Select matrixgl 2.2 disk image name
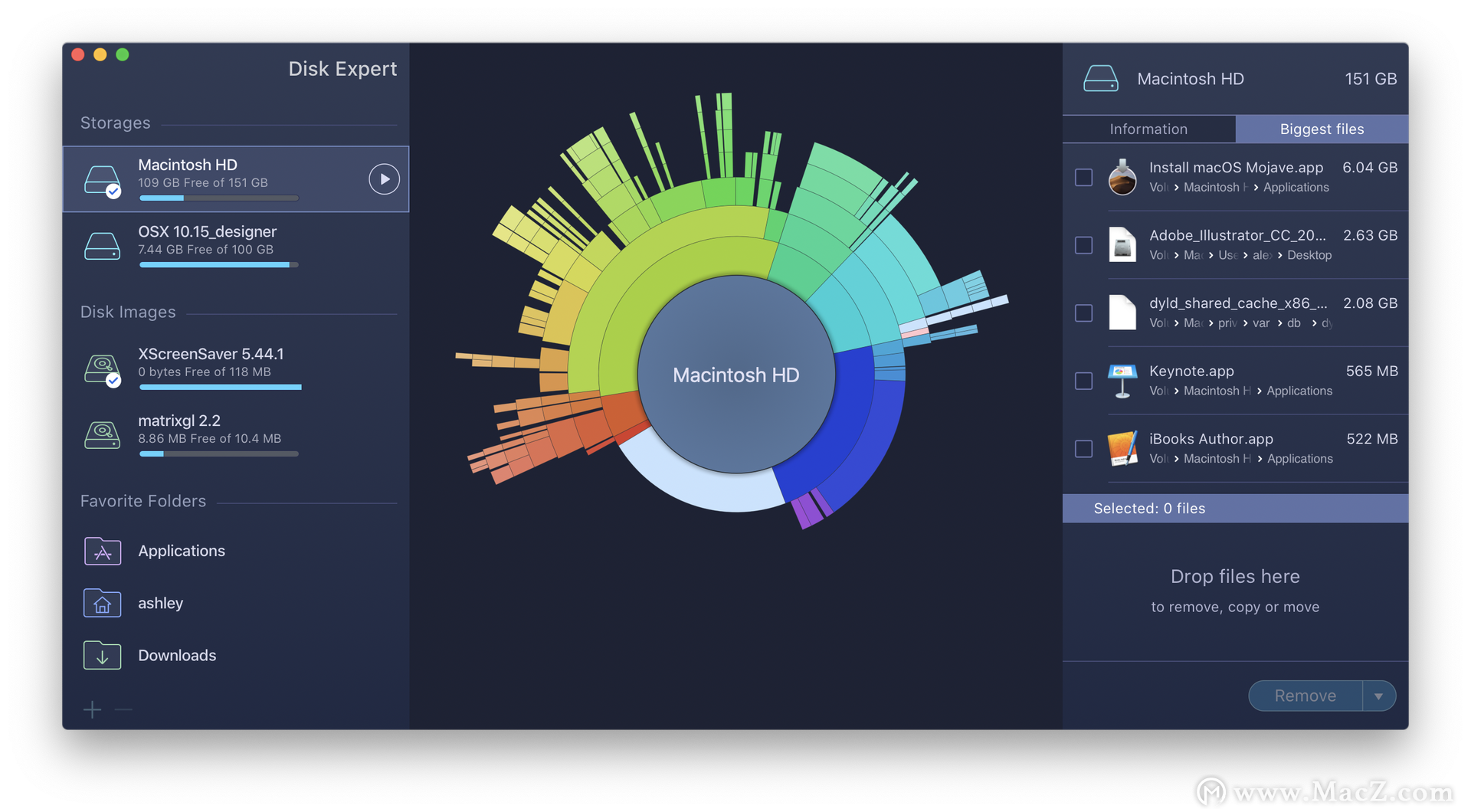Screen dimensions: 1471x812 [x=179, y=421]
